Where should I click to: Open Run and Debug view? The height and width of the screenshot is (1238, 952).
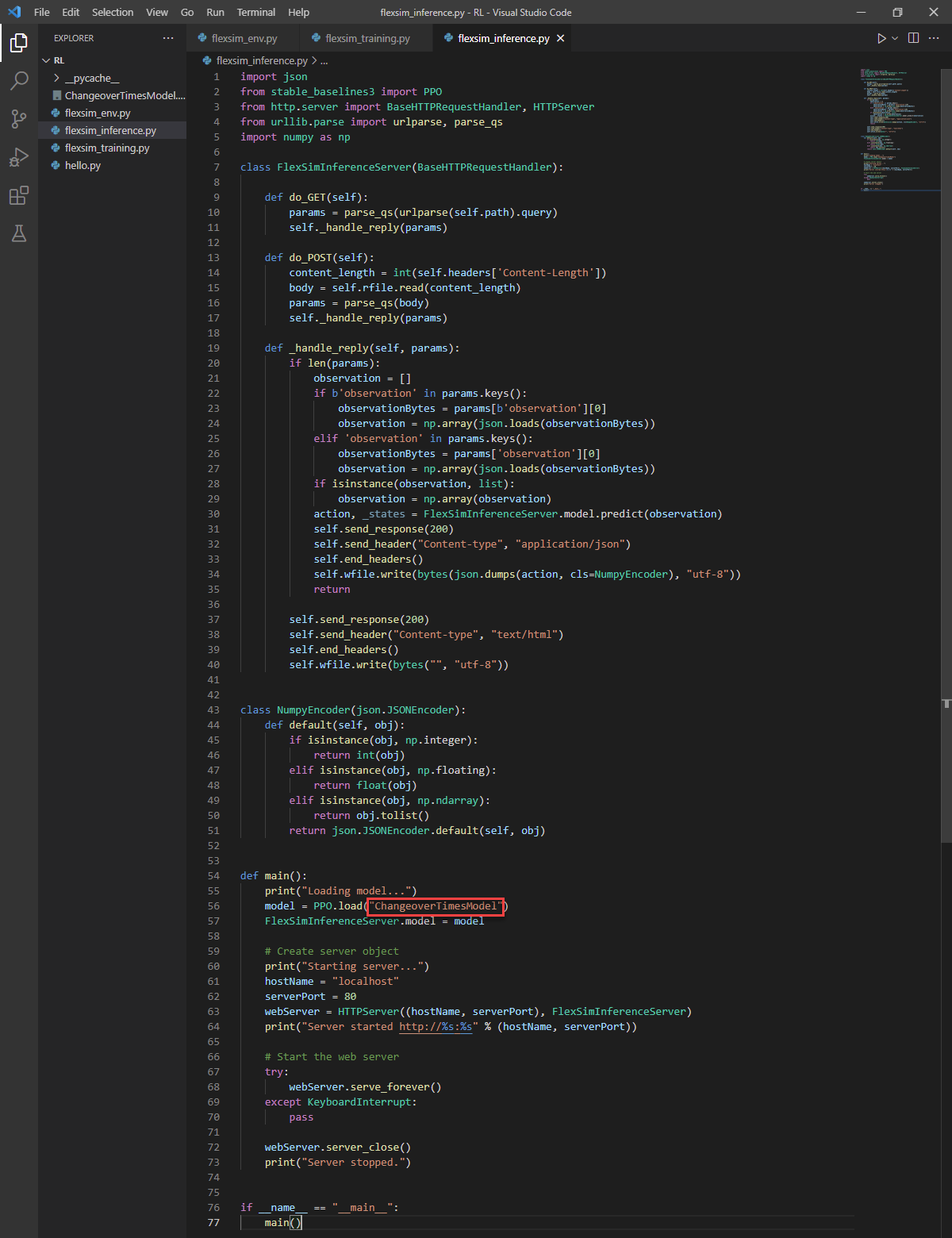click(19, 157)
